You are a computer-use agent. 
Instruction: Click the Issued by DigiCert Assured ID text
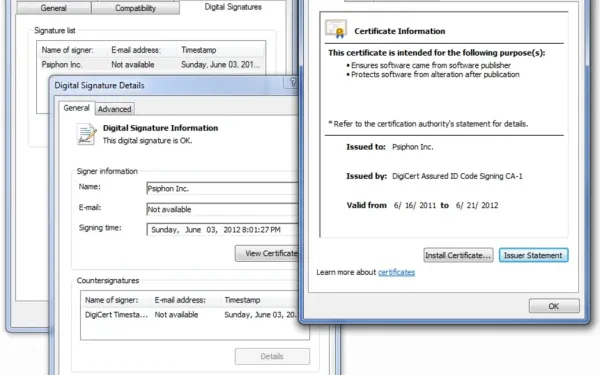[457, 176]
